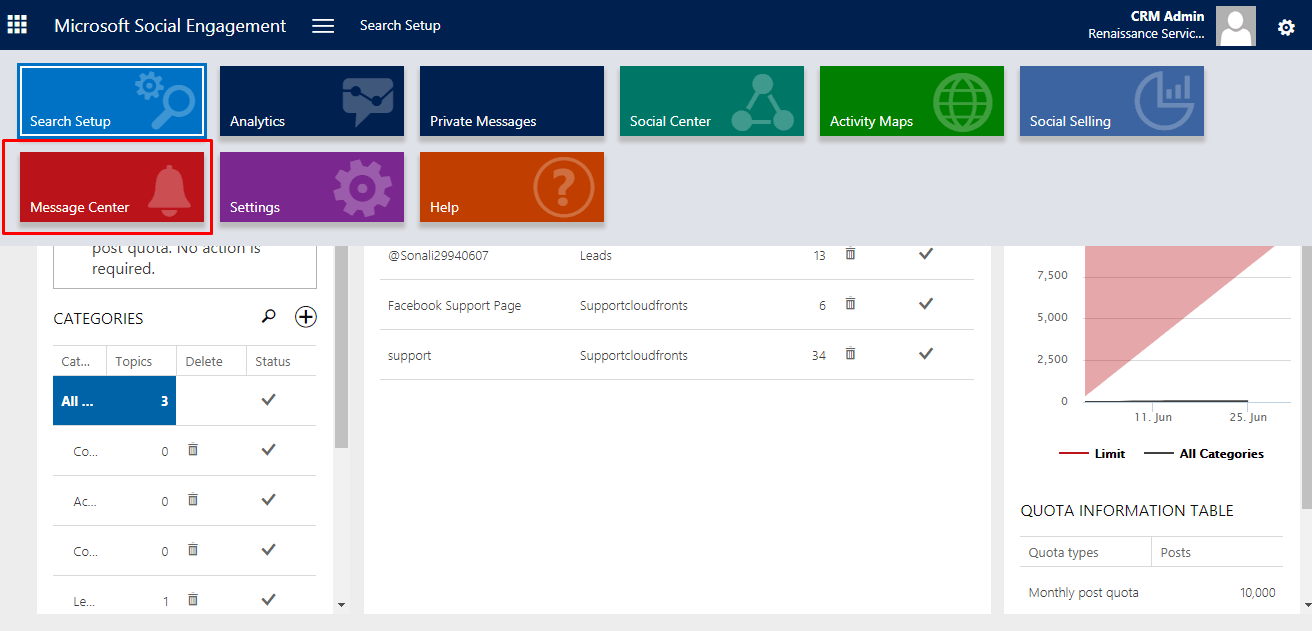Click the Posts column header

1218,552
